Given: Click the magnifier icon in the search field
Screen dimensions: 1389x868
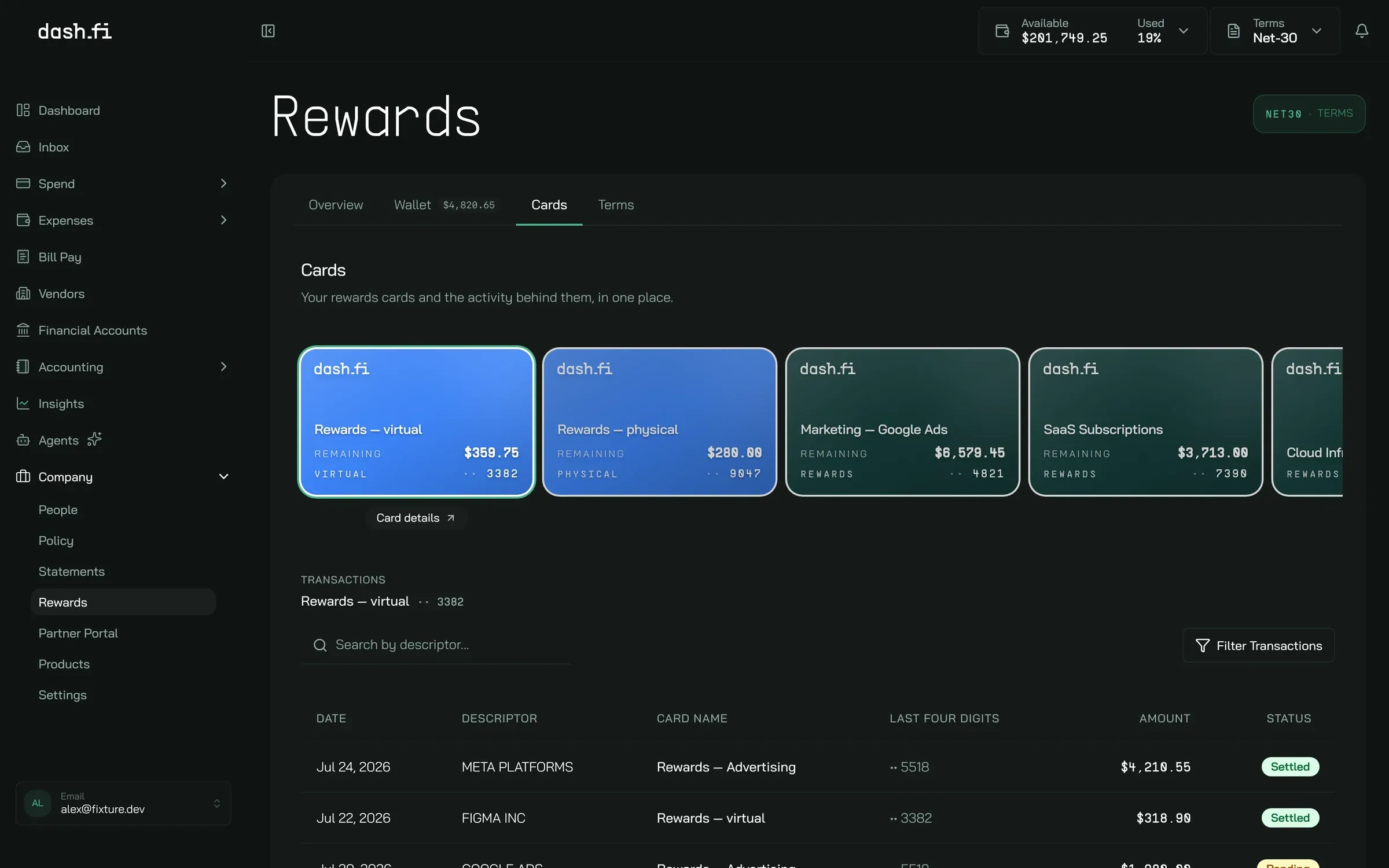Looking at the screenshot, I should coord(320,645).
